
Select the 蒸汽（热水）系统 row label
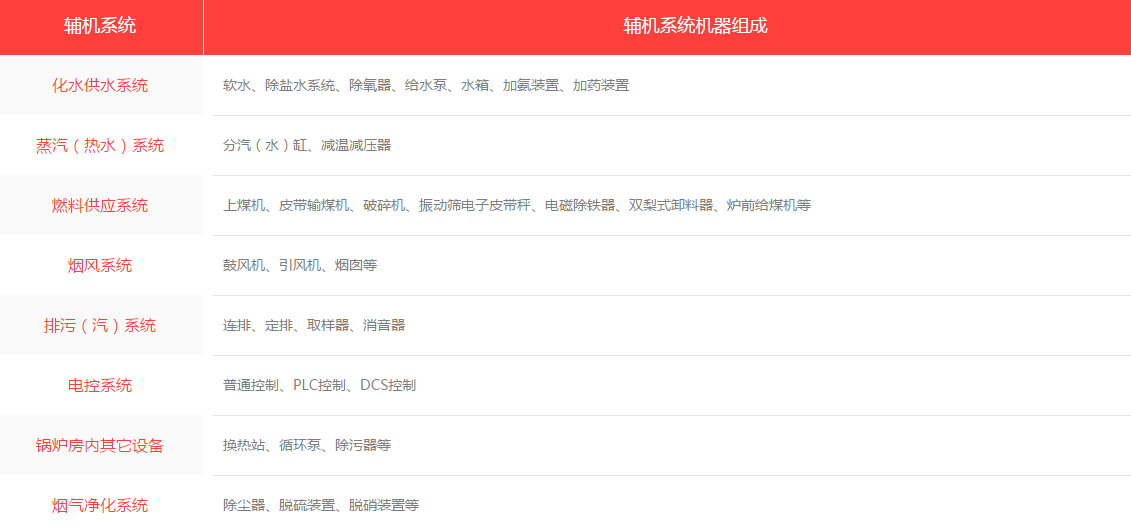click(x=100, y=145)
